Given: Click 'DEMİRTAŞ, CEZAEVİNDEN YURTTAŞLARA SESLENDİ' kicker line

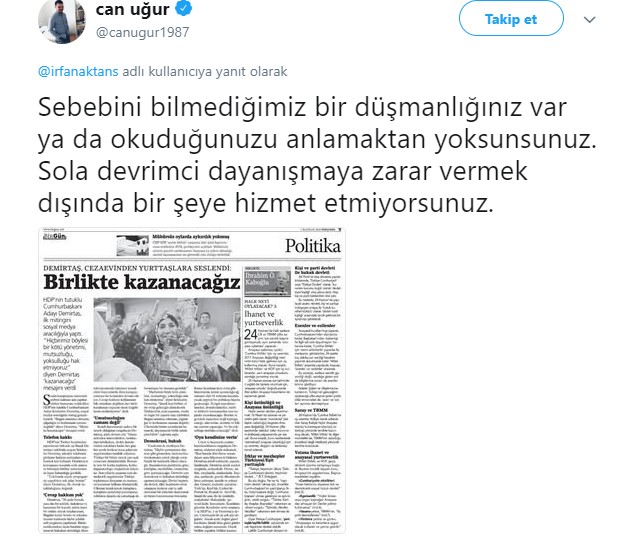Looking at the screenshot, I should [137, 268].
